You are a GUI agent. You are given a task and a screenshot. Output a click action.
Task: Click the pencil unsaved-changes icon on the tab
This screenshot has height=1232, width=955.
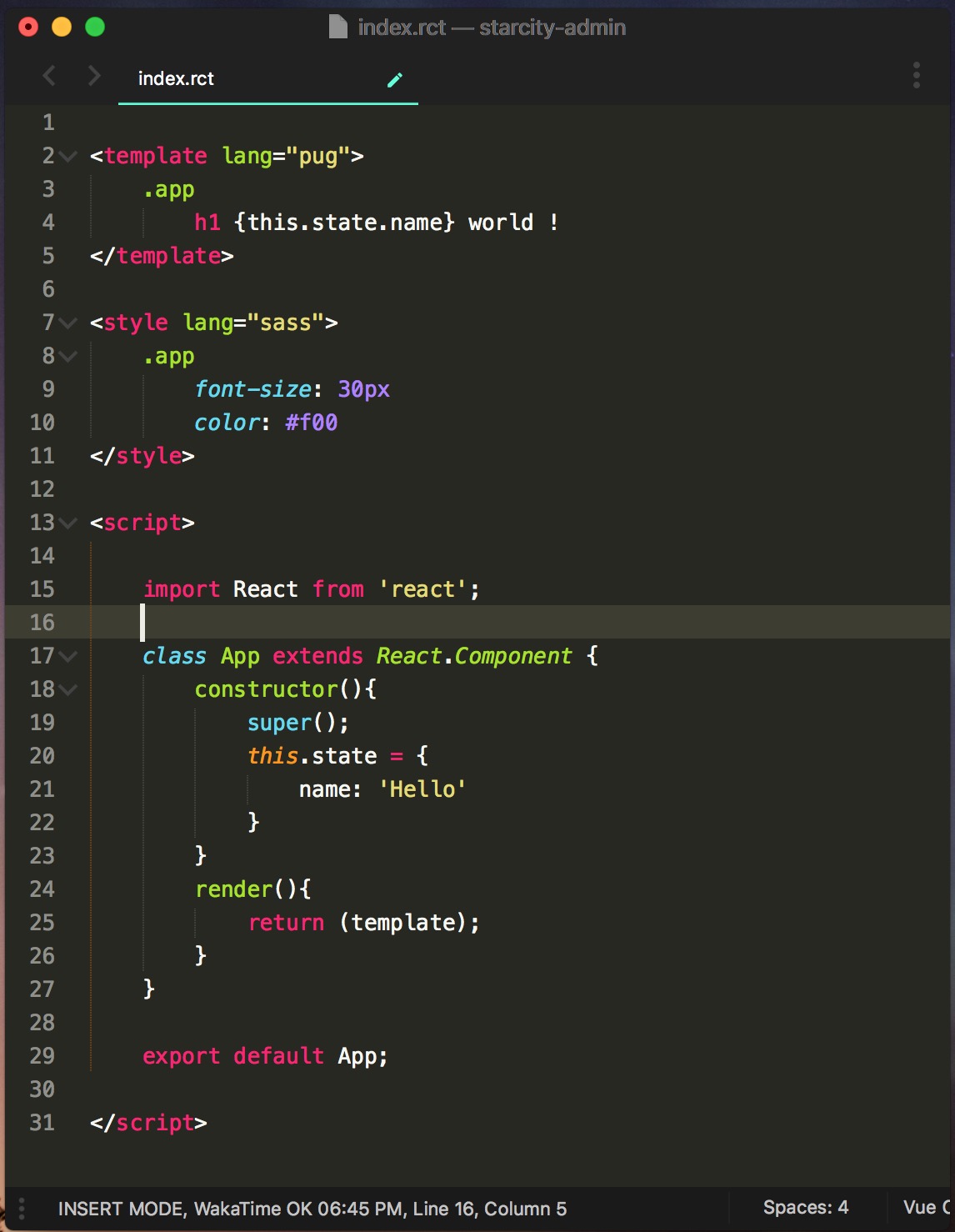(395, 79)
